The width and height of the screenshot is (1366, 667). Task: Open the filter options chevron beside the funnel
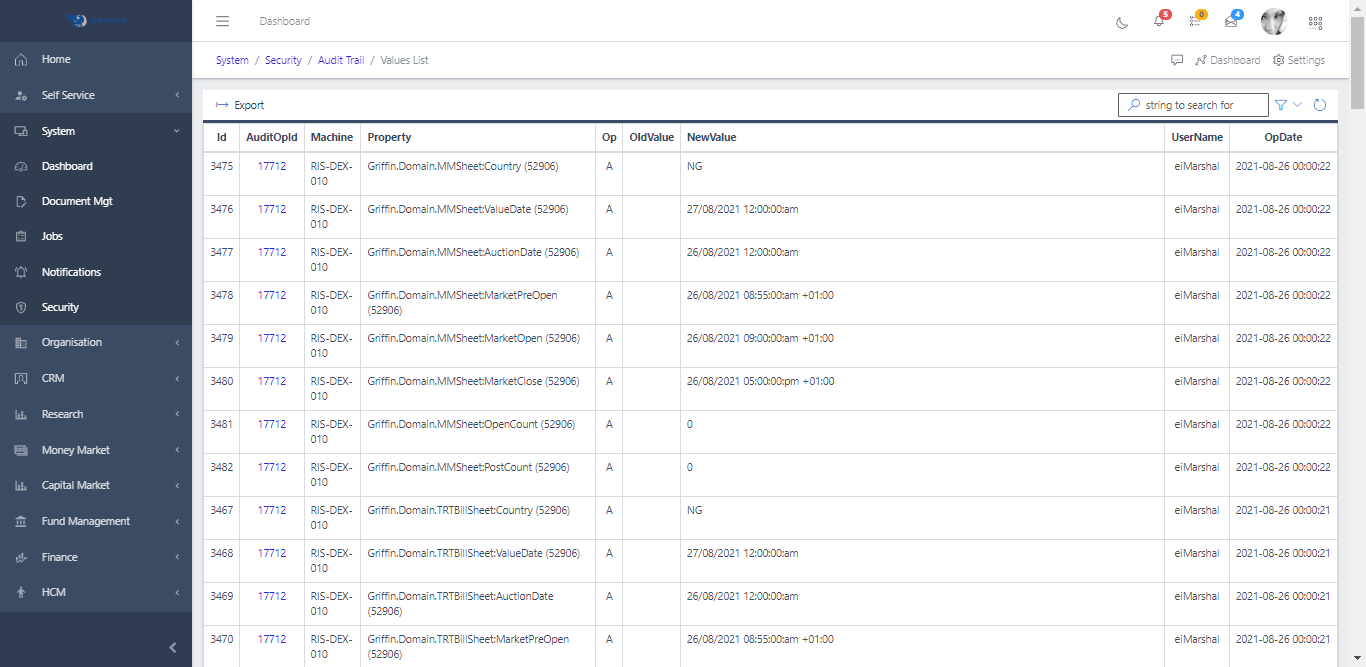[x=1296, y=104]
